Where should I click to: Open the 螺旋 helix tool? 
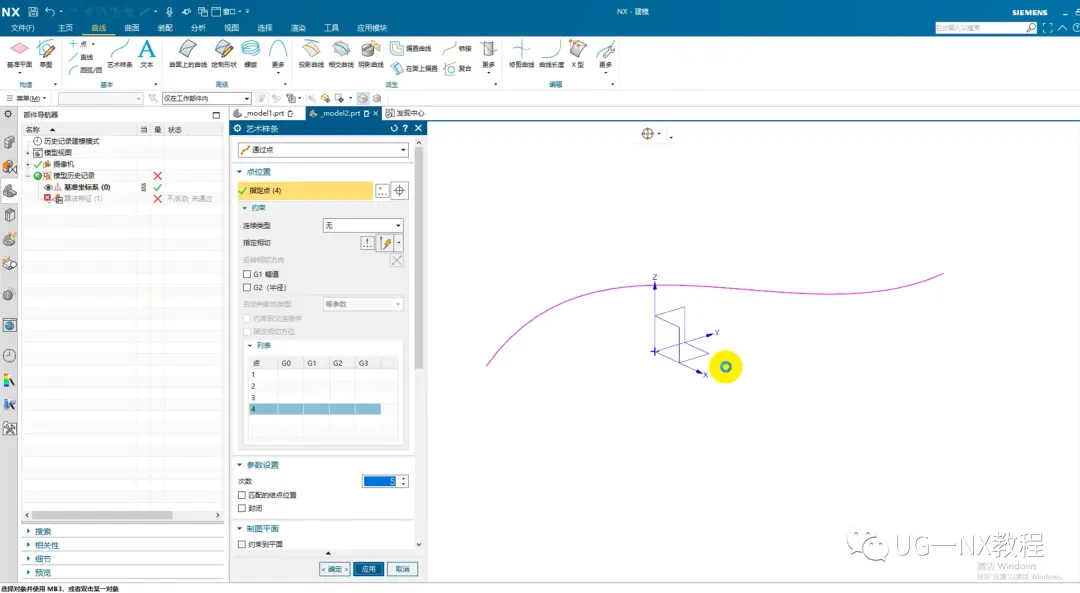pyautogui.click(x=251, y=54)
